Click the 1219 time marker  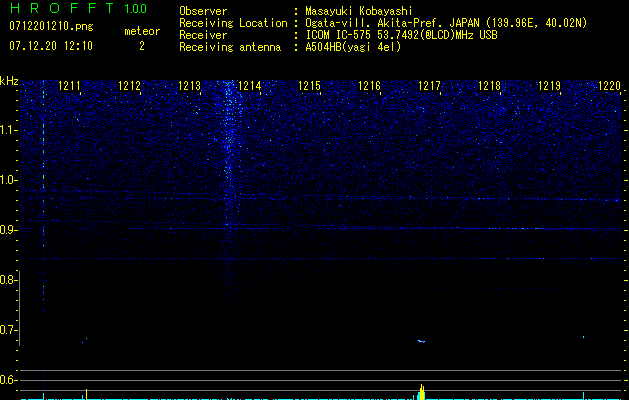[x=549, y=86]
